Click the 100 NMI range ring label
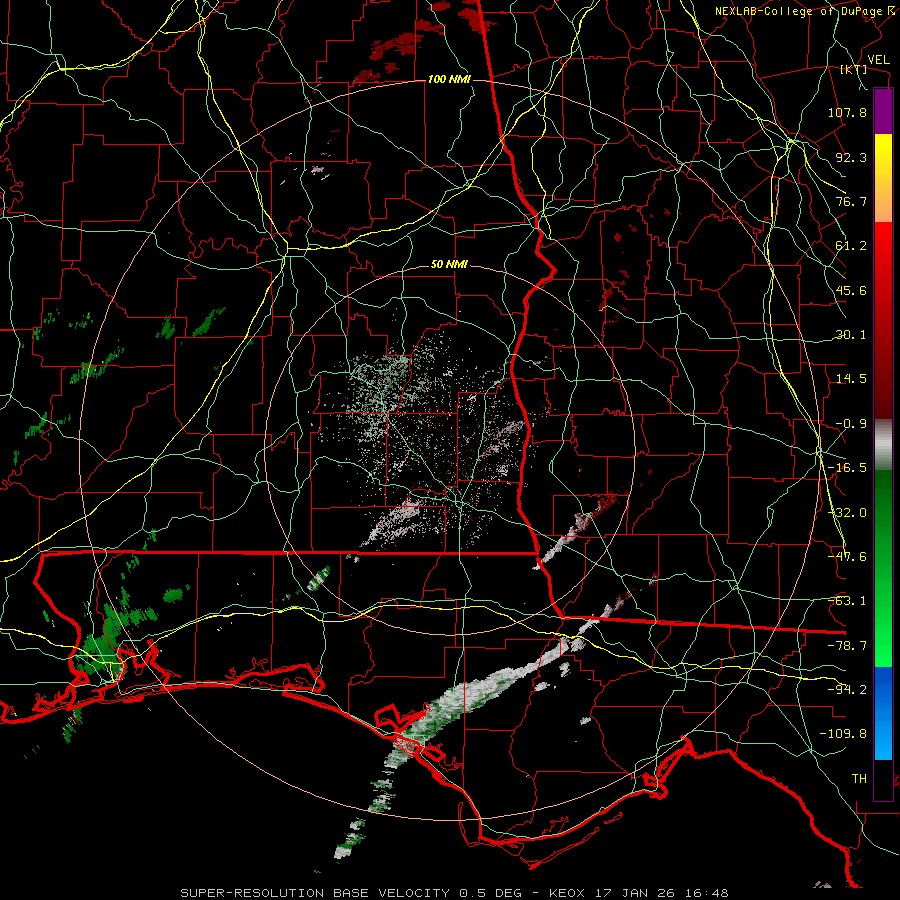The image size is (900, 900). point(449,79)
